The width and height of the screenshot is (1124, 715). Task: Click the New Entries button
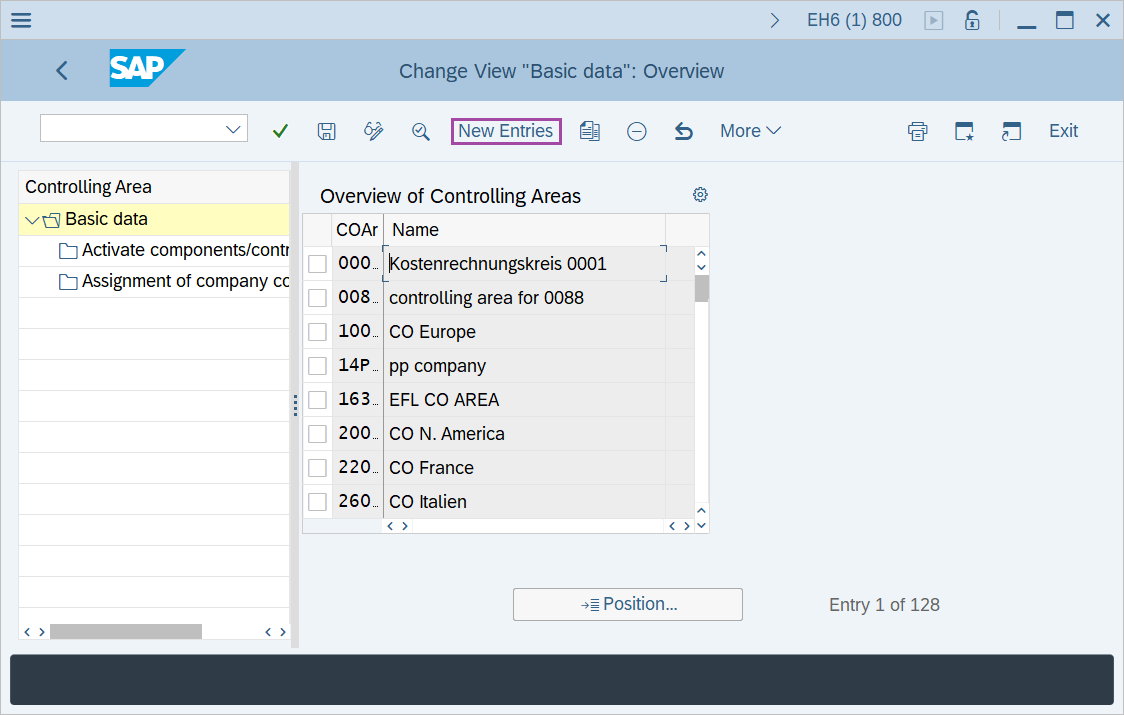[x=506, y=131]
